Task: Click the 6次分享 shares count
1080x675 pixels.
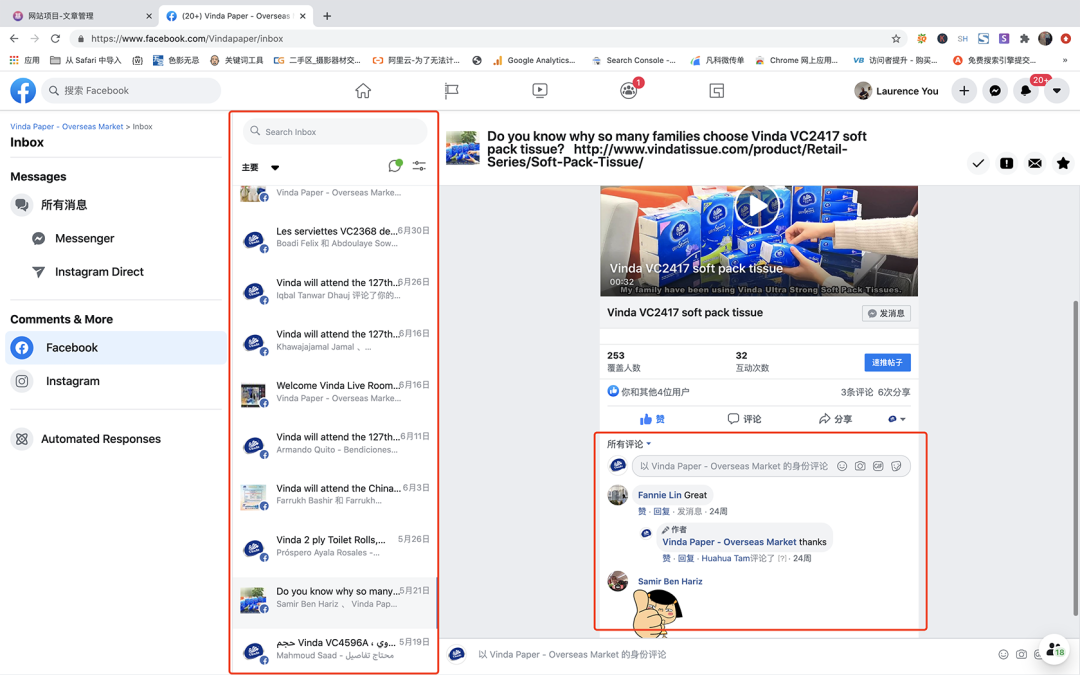Action: click(x=894, y=392)
